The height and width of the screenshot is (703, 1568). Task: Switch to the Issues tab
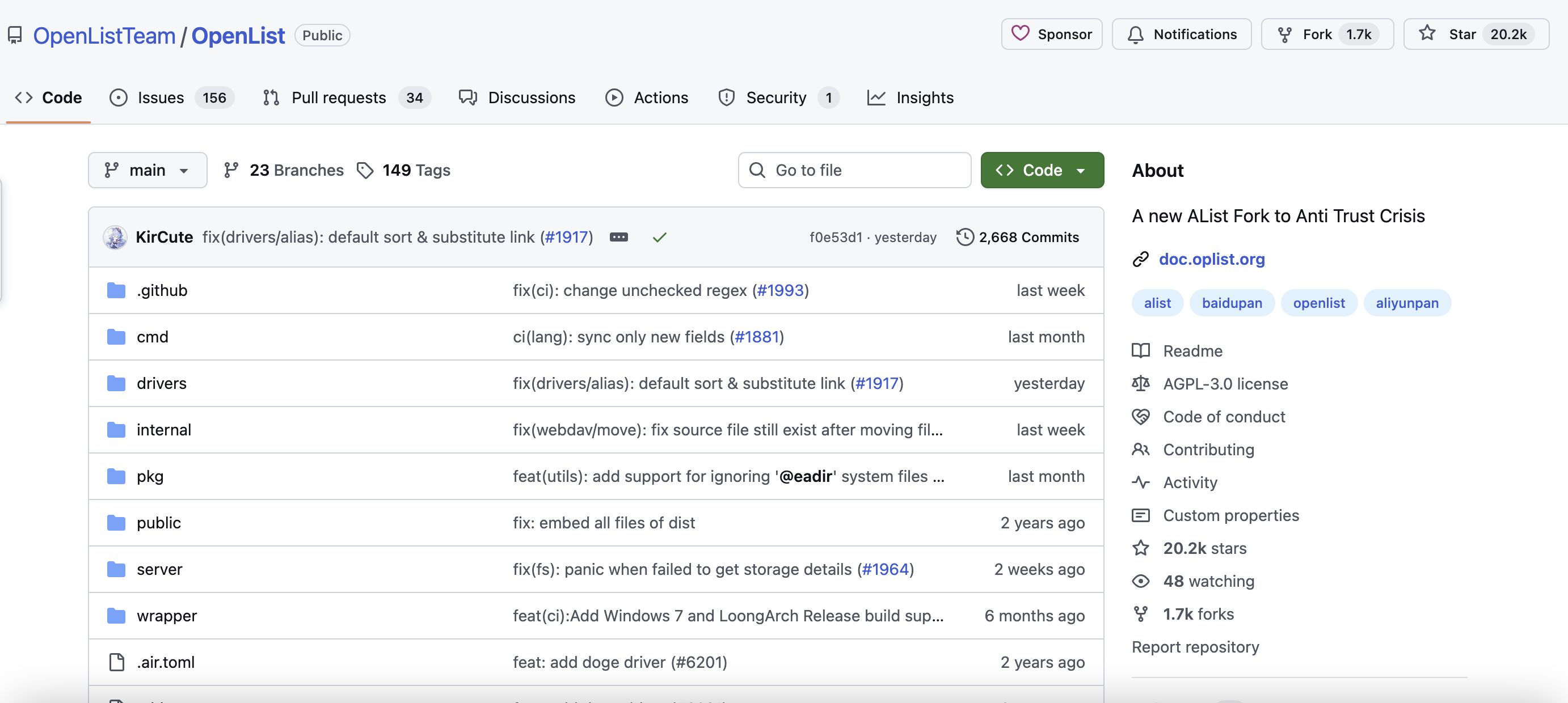[x=160, y=98]
